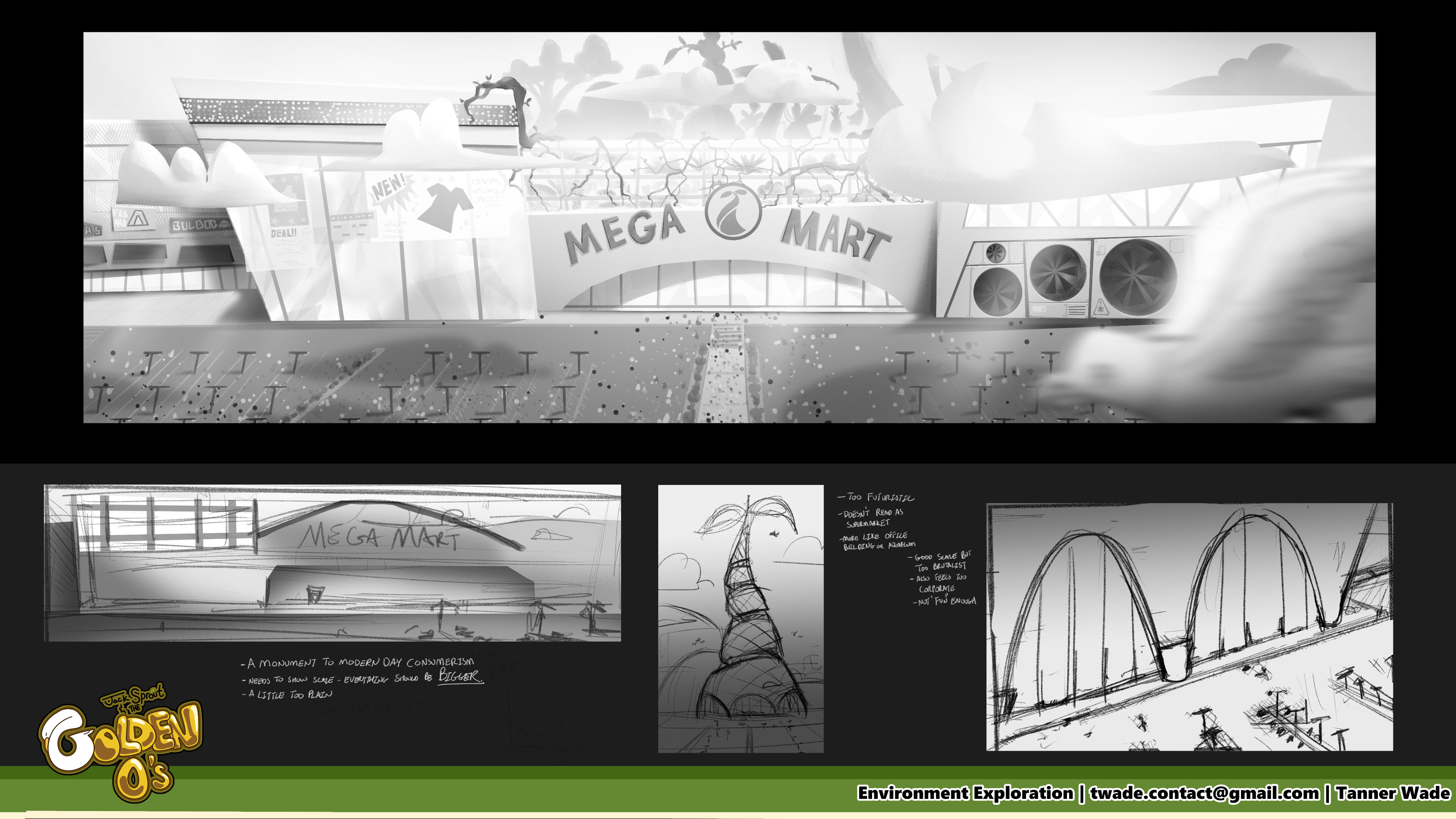Screen dimensions: 1456x819
Task: Click the note 'A monument to modern day consumerism'
Action: 357,662
